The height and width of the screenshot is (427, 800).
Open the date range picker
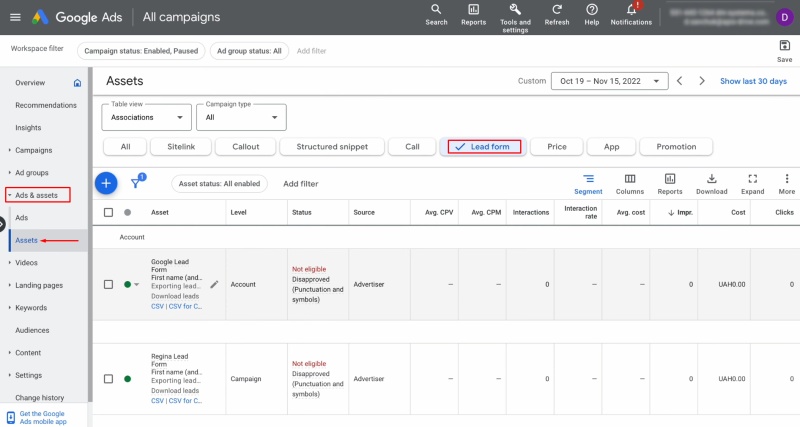pyautogui.click(x=610, y=81)
